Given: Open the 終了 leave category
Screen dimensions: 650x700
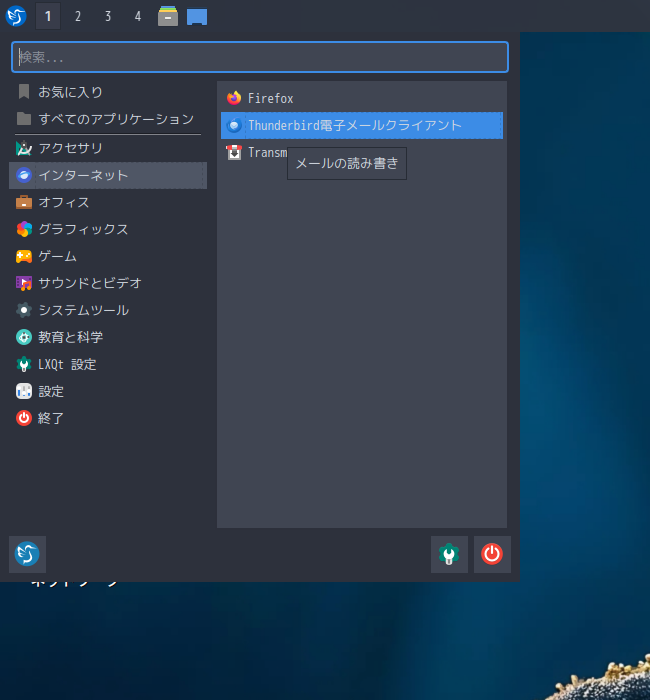Looking at the screenshot, I should [x=108, y=418].
